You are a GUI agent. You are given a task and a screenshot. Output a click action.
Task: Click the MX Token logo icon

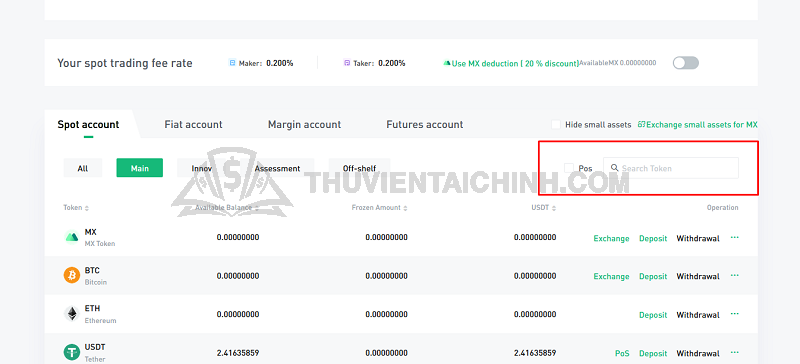tap(71, 237)
